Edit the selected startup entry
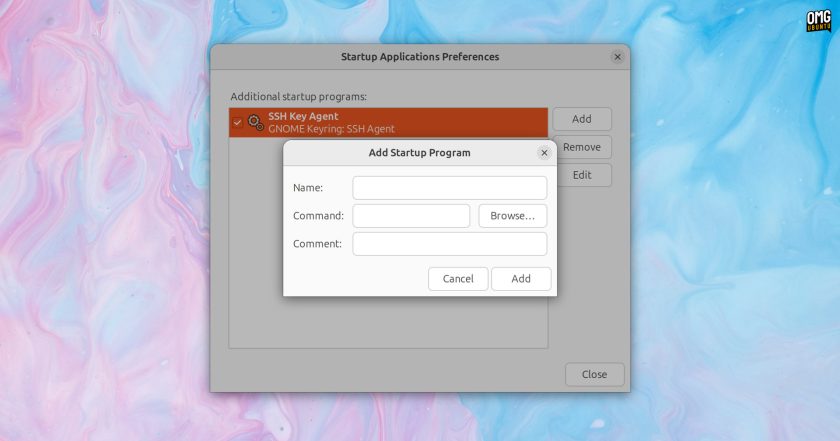 (583, 175)
